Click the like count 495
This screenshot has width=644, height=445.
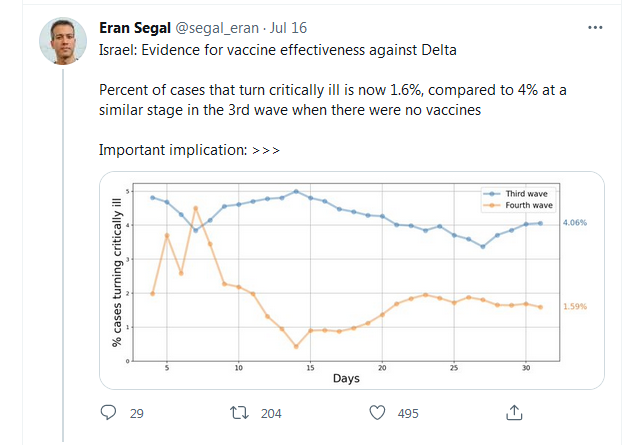pos(410,412)
